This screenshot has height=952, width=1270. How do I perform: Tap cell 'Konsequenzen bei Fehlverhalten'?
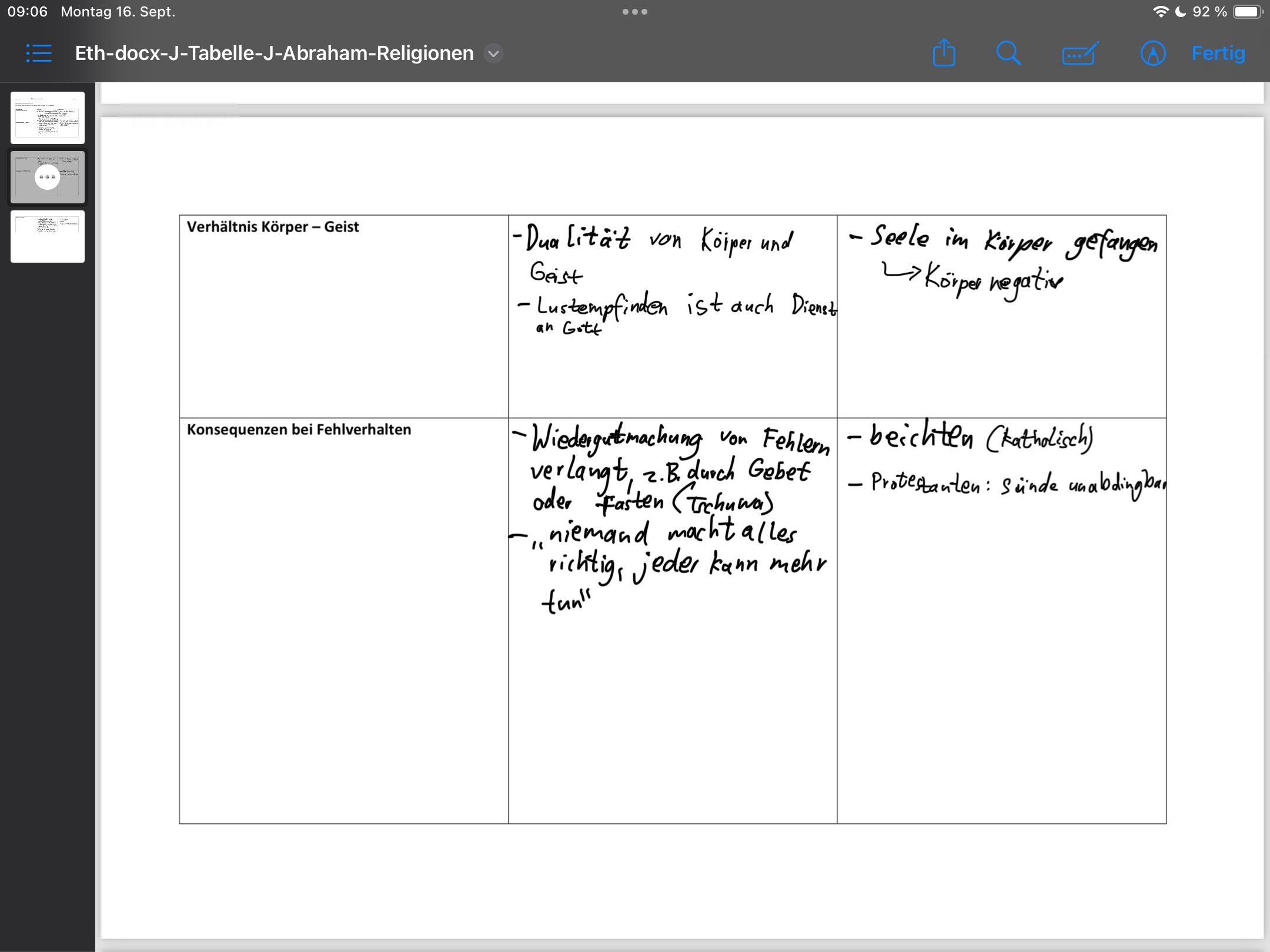pyautogui.click(x=299, y=430)
